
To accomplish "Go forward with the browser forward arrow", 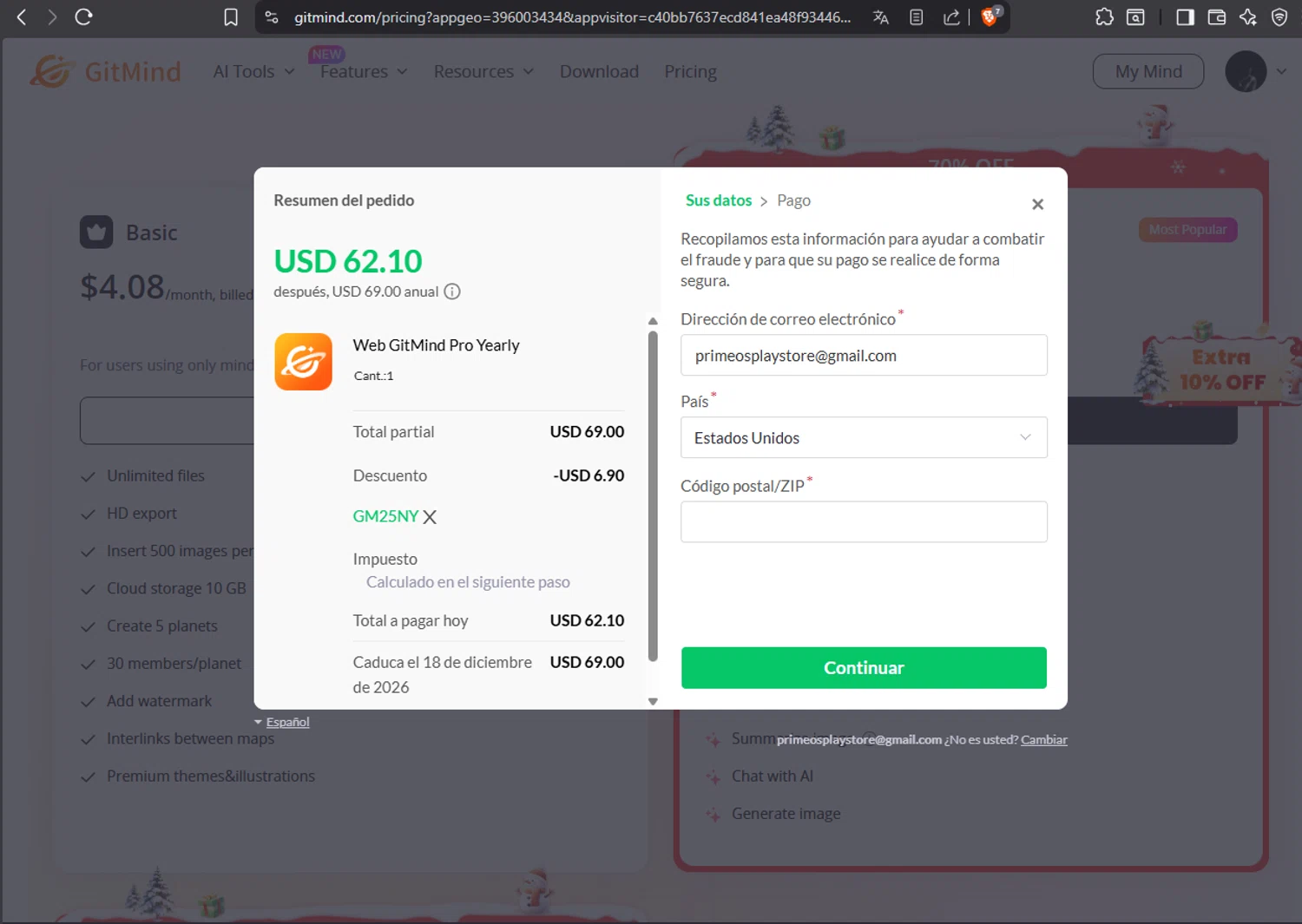I will coord(52,16).
